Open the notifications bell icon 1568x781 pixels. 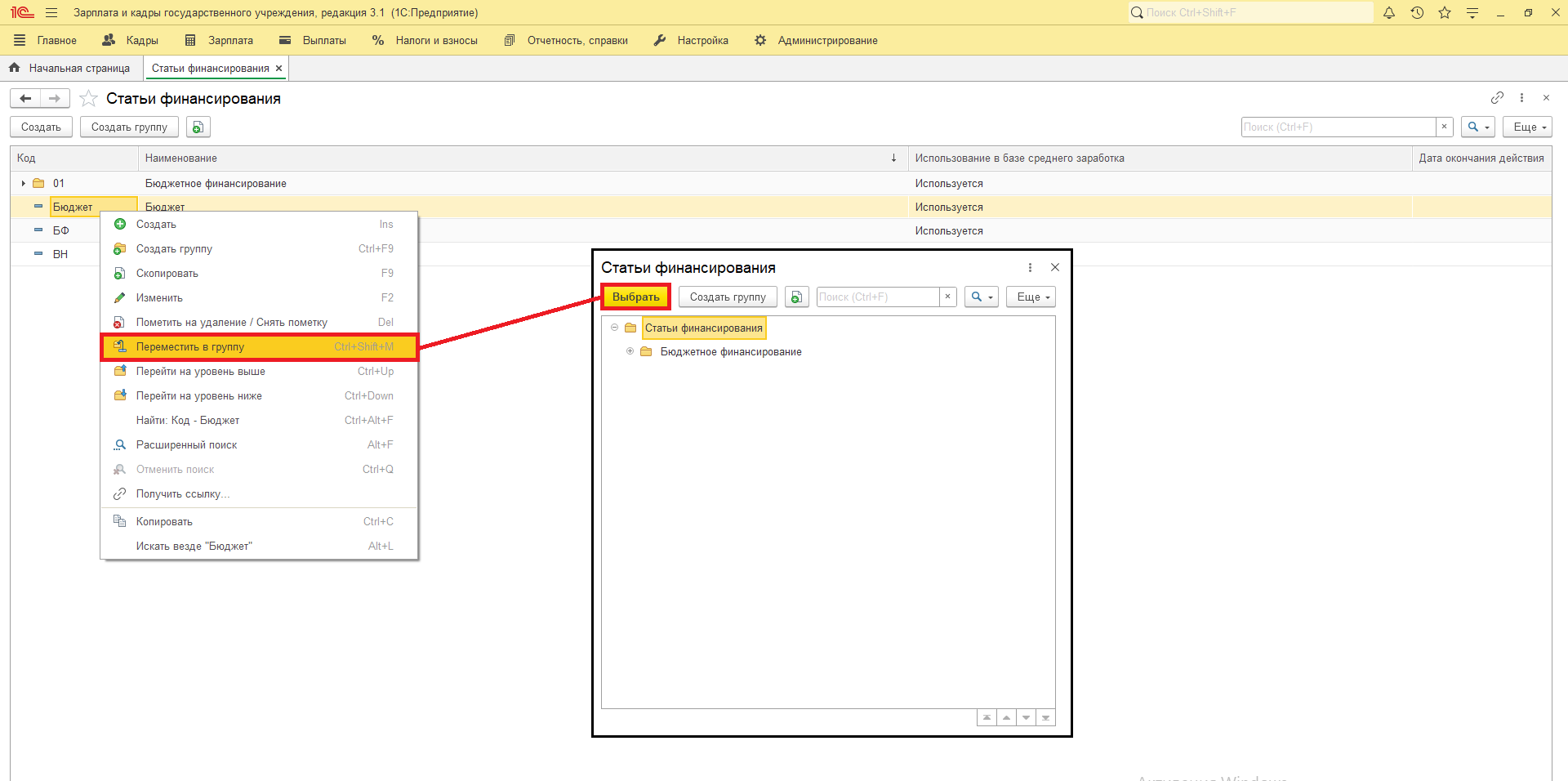(x=1389, y=12)
